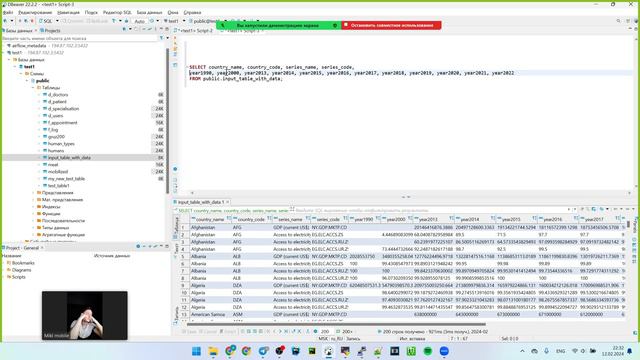
Task: Open the Bookmarks folder in Project panel
Action: (23, 263)
